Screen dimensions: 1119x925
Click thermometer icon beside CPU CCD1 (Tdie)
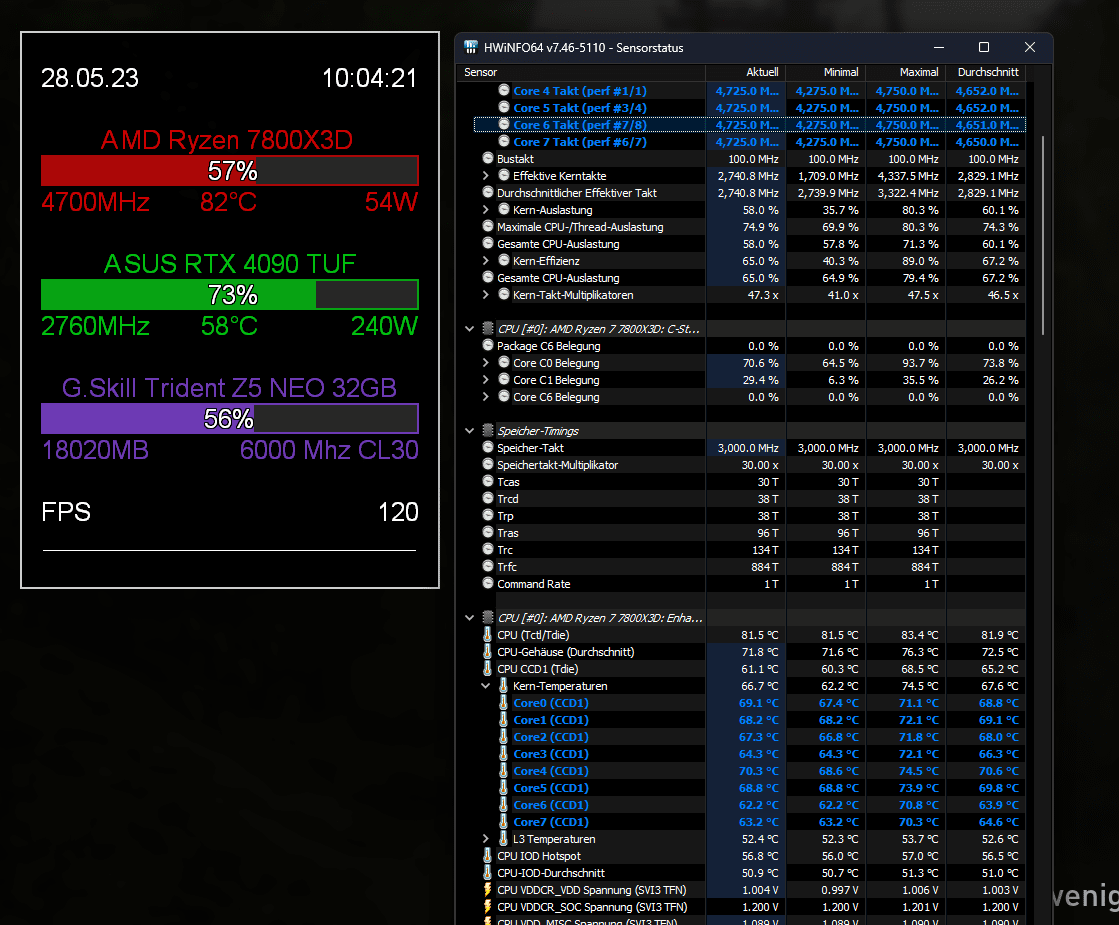click(x=487, y=669)
